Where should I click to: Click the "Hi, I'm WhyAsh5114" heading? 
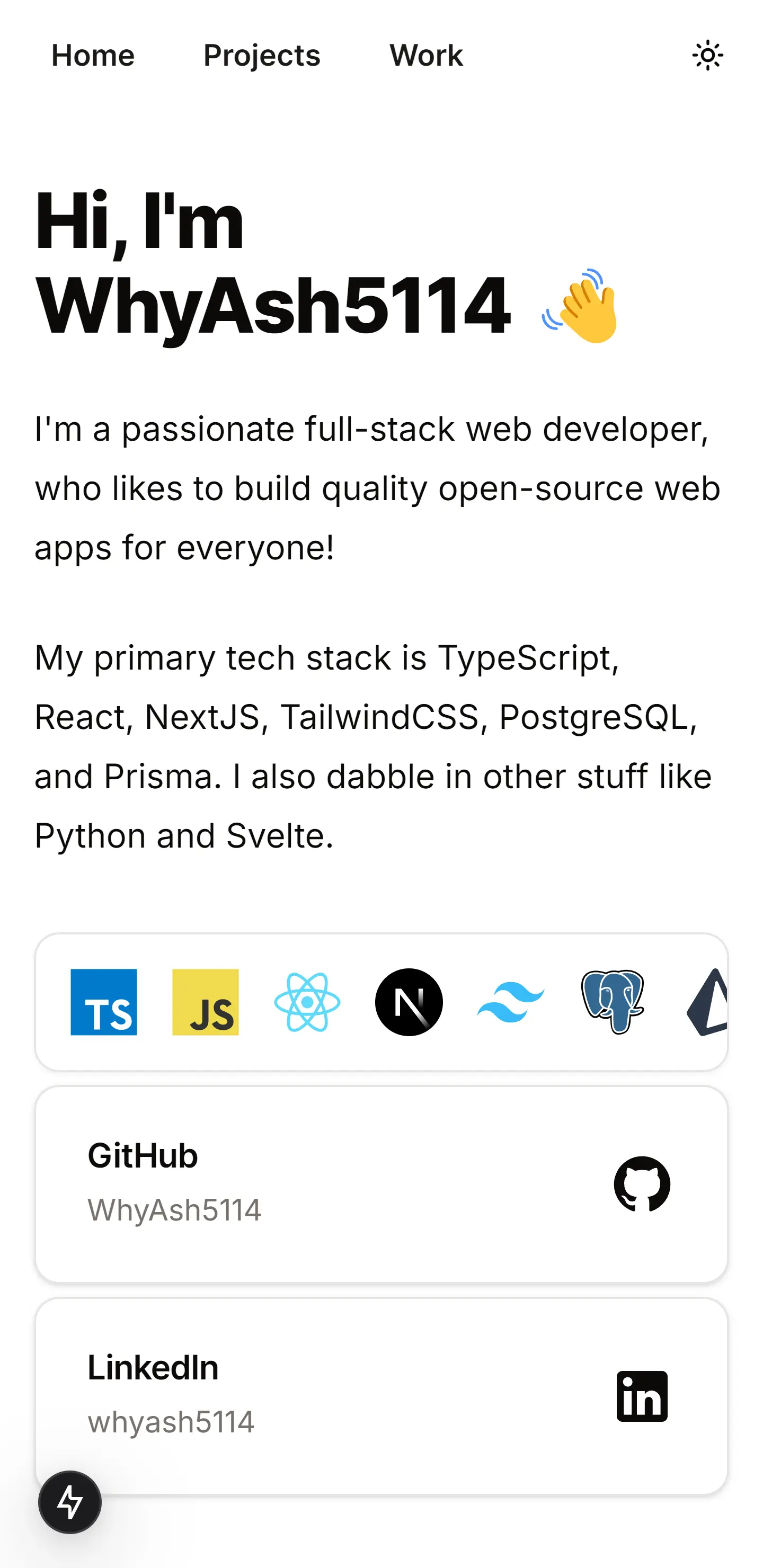272,263
